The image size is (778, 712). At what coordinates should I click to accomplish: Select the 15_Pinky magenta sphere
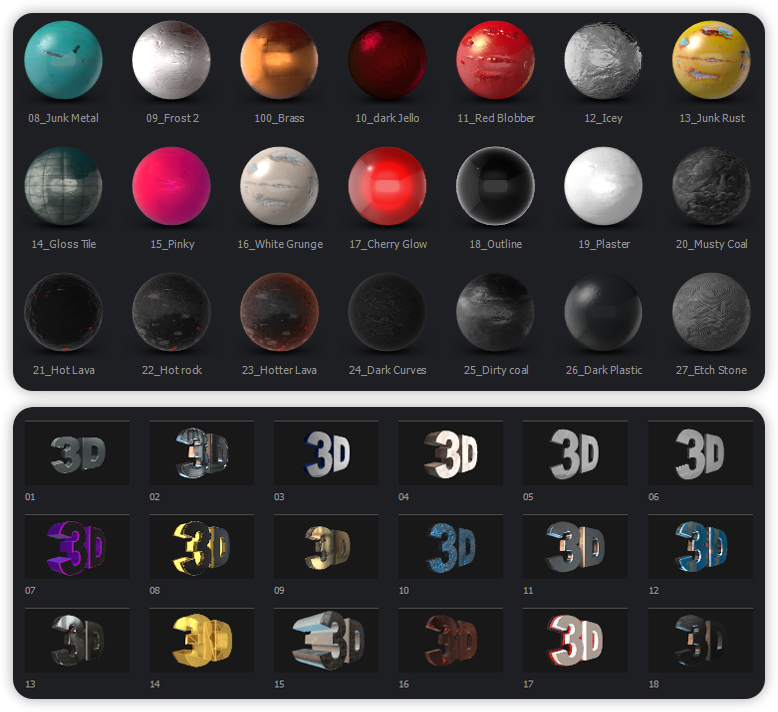(172, 186)
